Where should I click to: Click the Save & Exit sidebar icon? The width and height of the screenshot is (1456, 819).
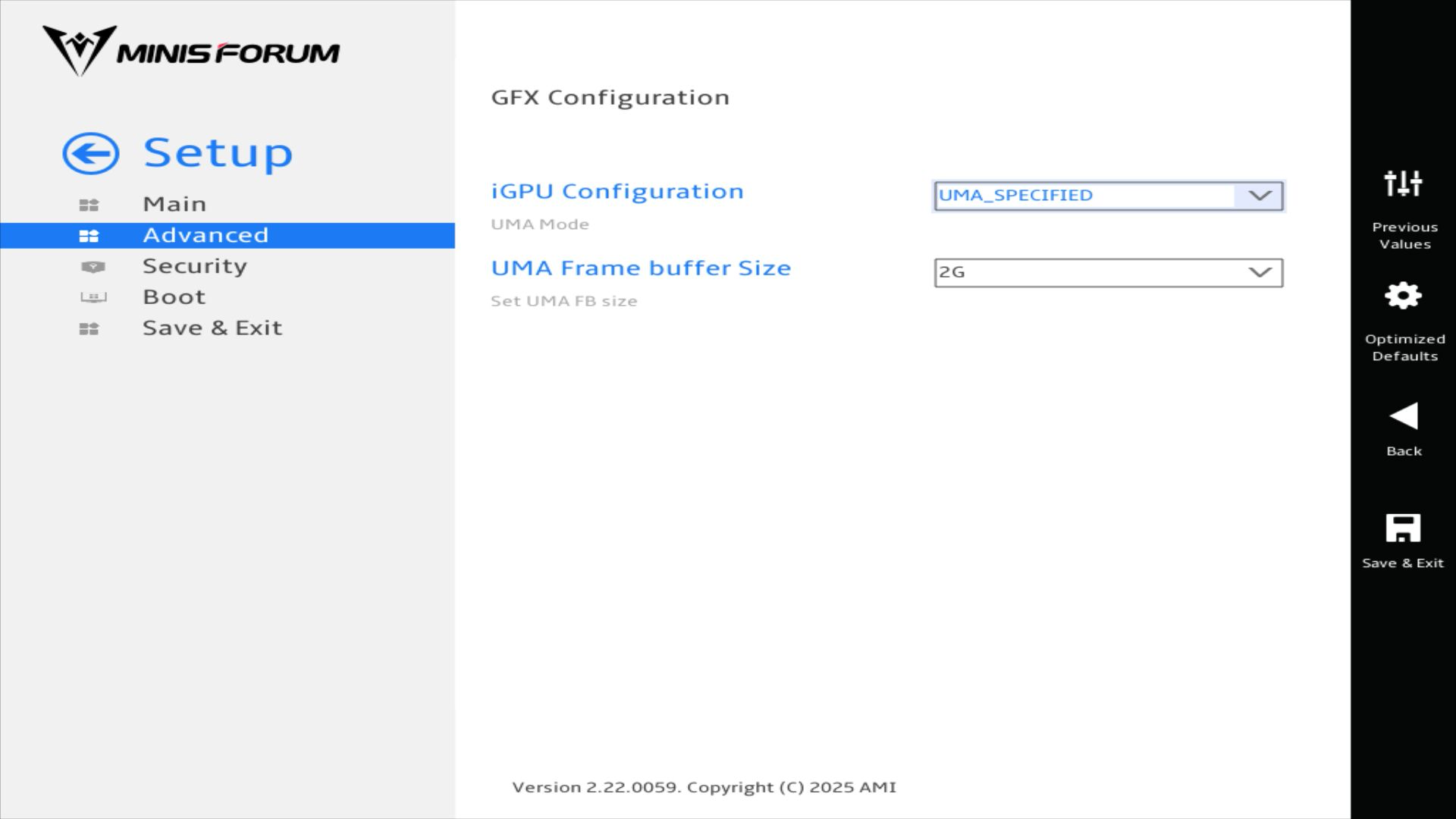coord(89,328)
